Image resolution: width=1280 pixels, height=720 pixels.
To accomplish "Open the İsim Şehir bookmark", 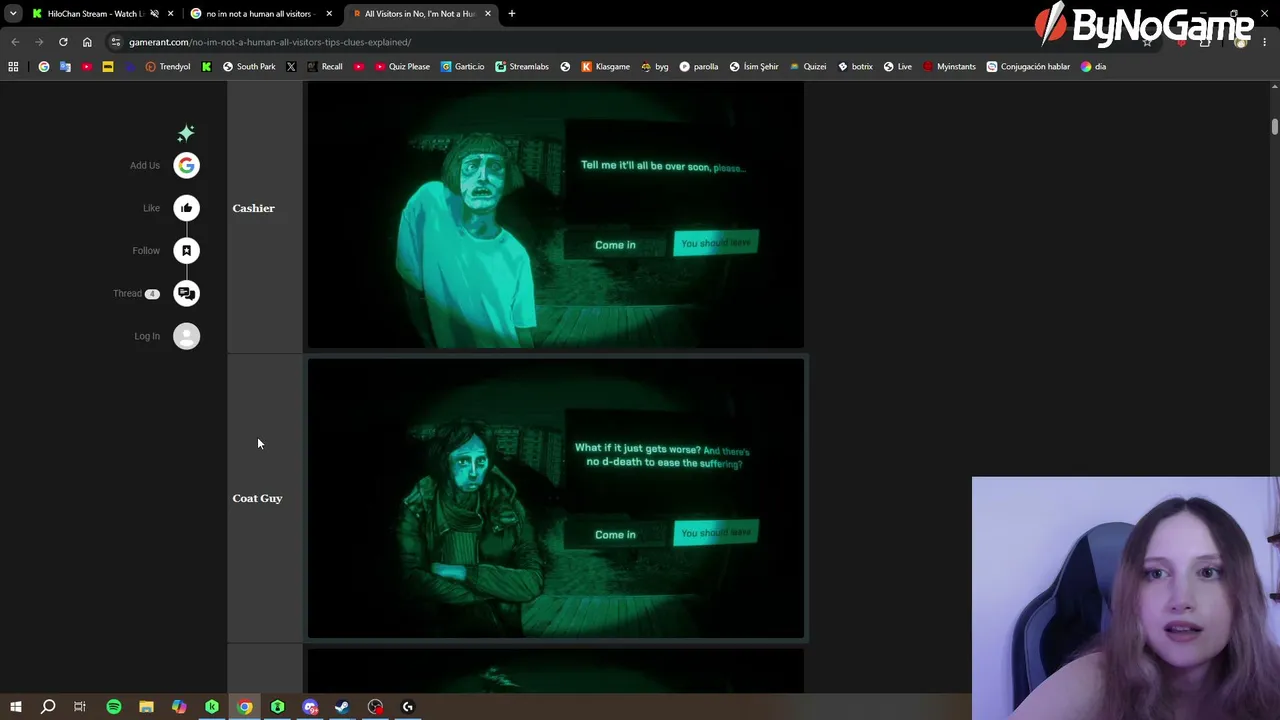I will [754, 67].
